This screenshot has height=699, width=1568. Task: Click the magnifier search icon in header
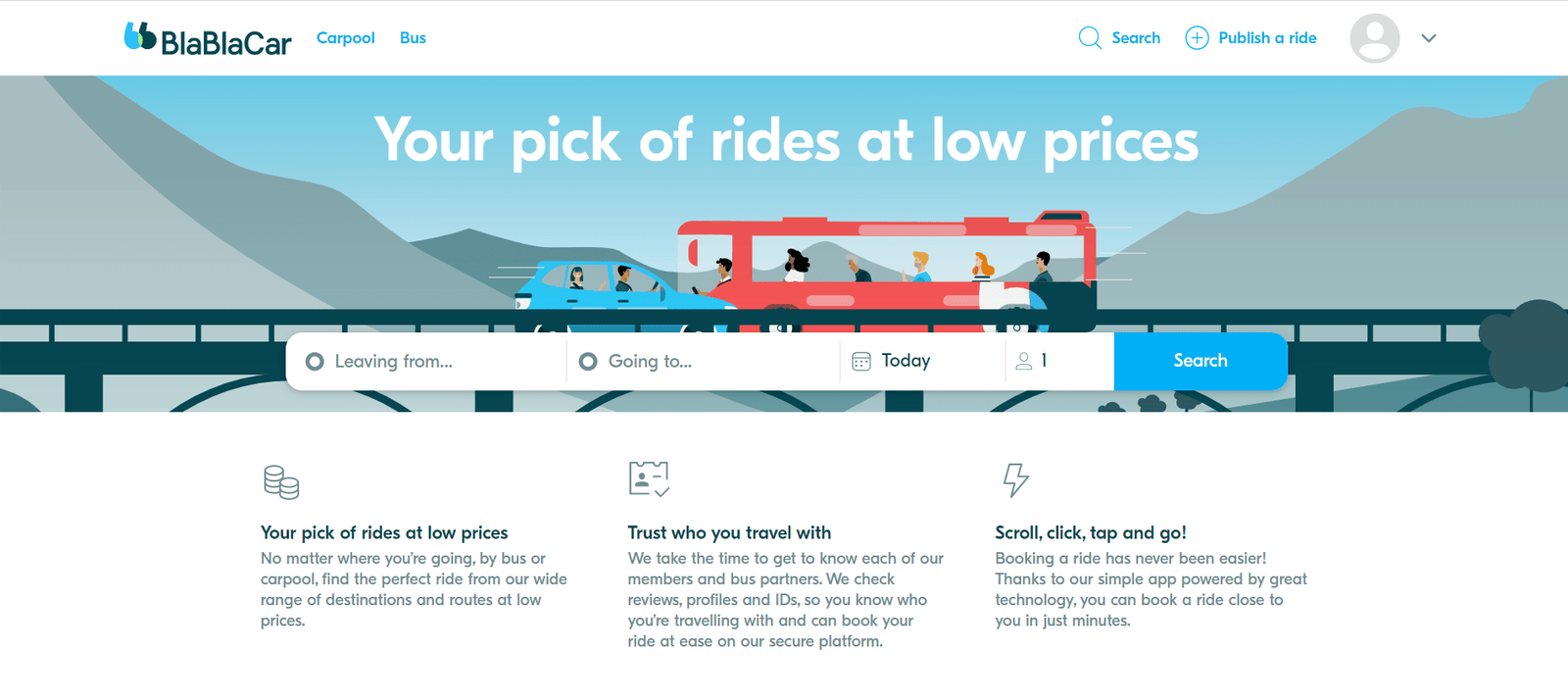[x=1090, y=38]
